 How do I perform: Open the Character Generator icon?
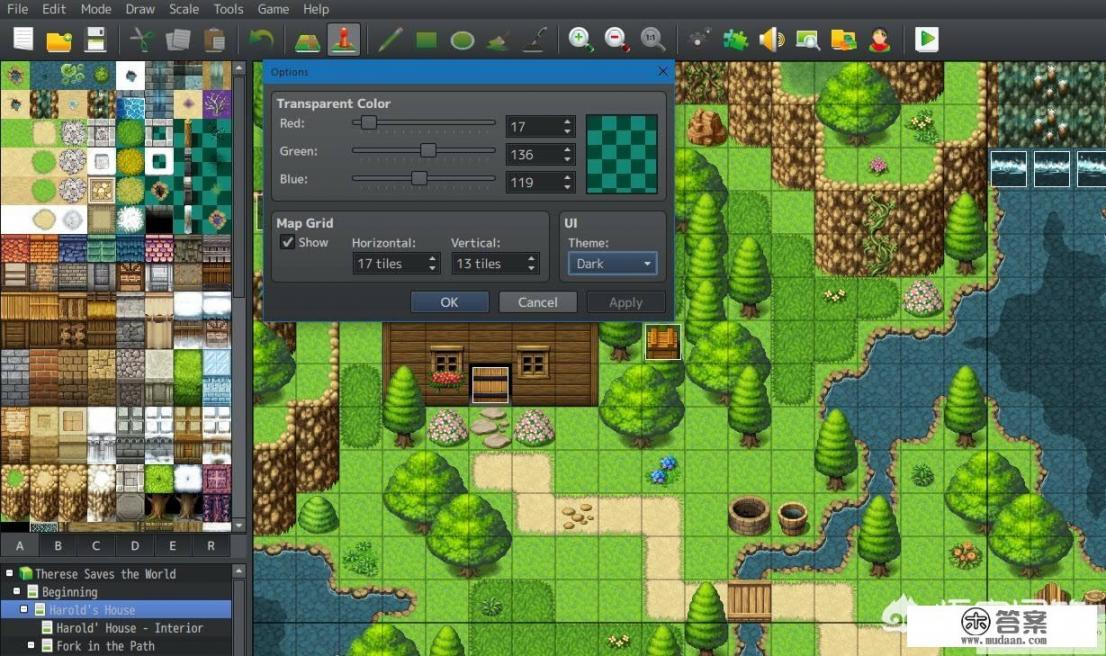[x=880, y=40]
